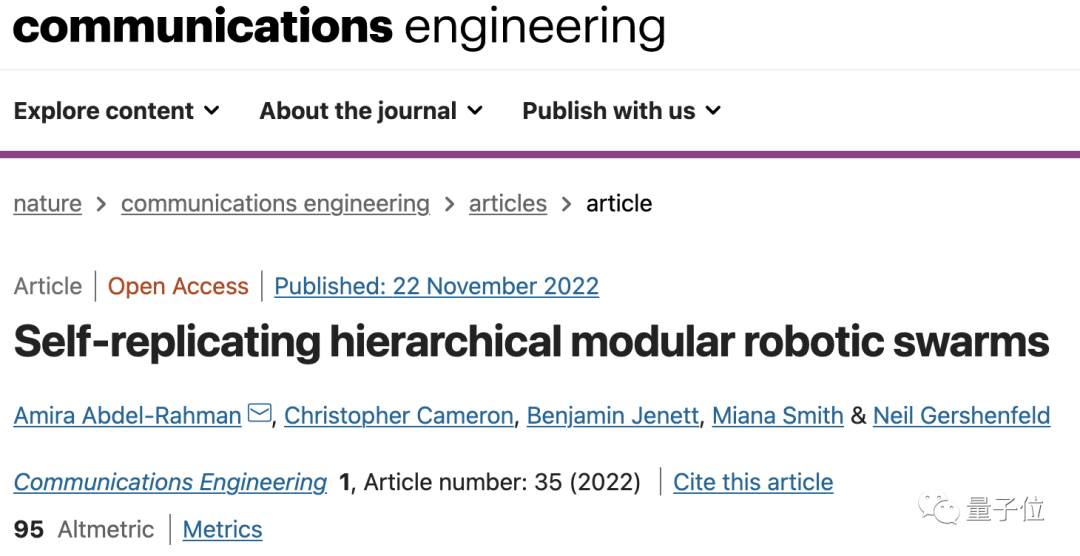Click Cite this article
1080x556 pixels.
click(752, 483)
